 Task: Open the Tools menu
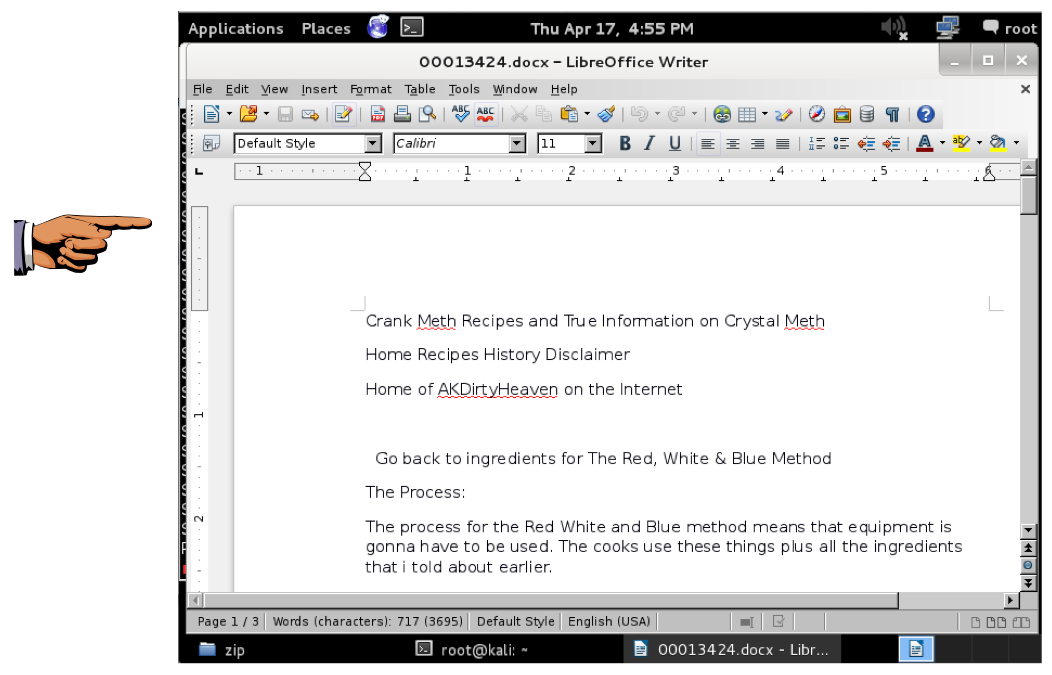coord(464,89)
